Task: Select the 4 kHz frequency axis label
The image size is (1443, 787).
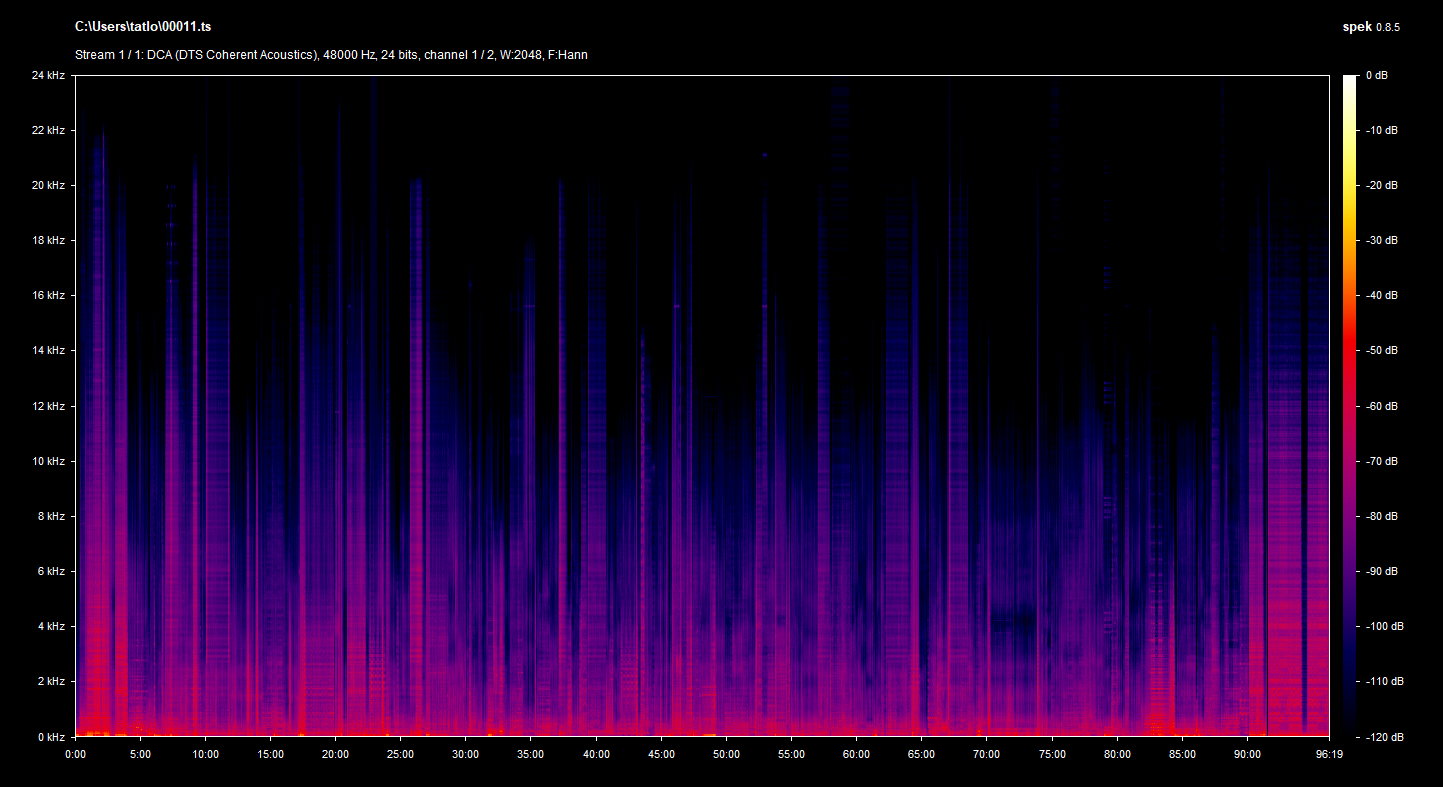Action: (50, 626)
